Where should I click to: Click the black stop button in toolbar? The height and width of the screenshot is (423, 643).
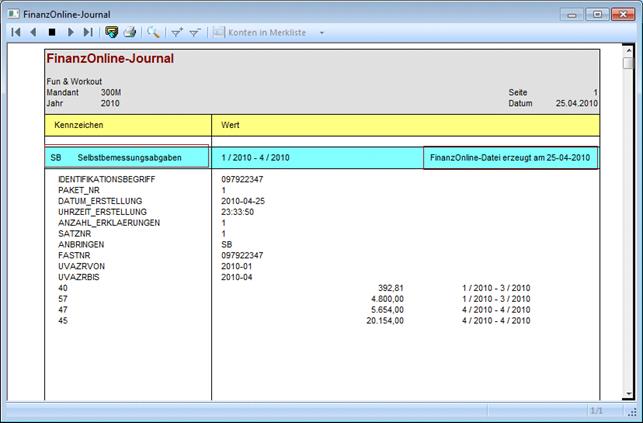[x=52, y=33]
